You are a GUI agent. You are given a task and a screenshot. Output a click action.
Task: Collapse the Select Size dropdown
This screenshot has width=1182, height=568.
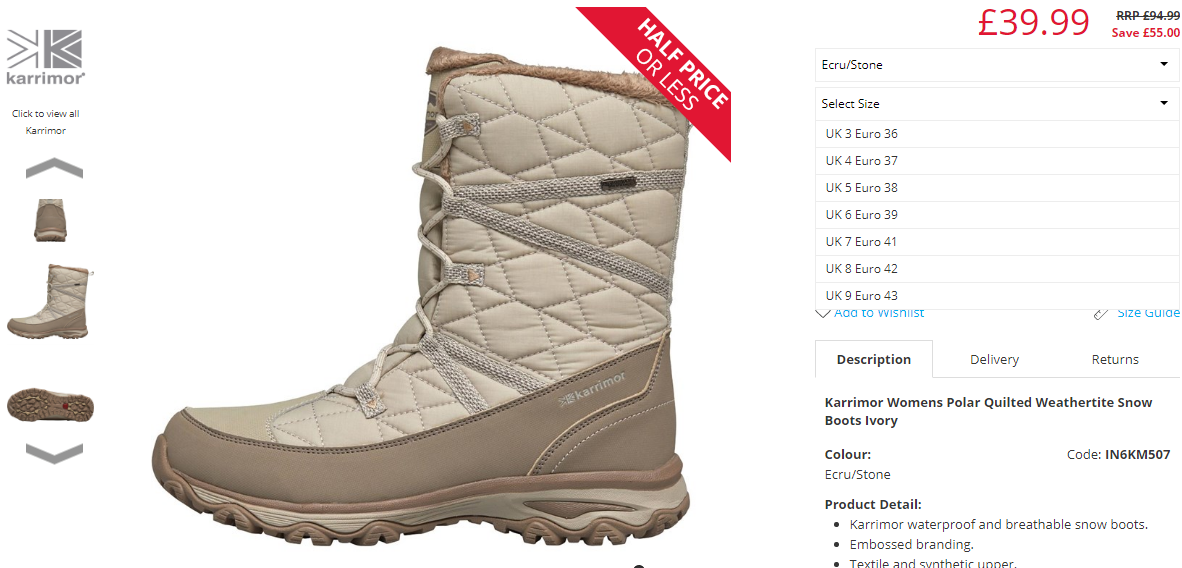pyautogui.click(x=997, y=103)
